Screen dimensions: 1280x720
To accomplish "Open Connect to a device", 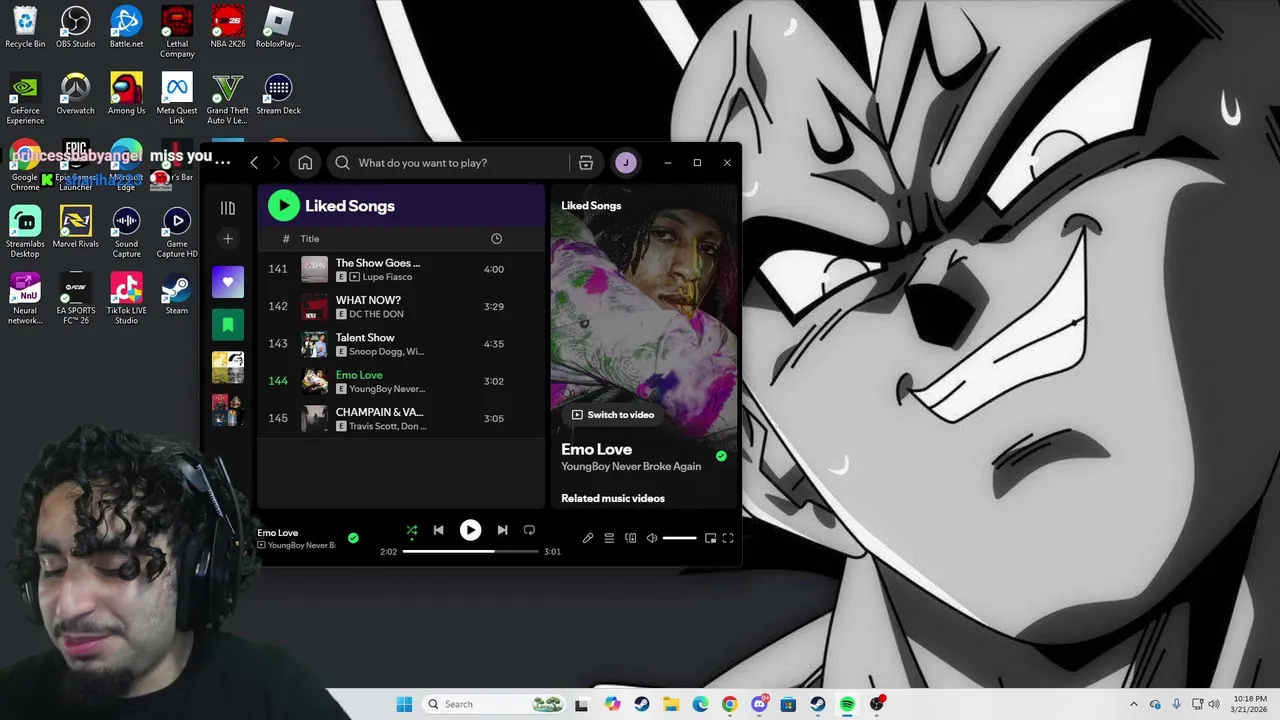I will point(631,538).
